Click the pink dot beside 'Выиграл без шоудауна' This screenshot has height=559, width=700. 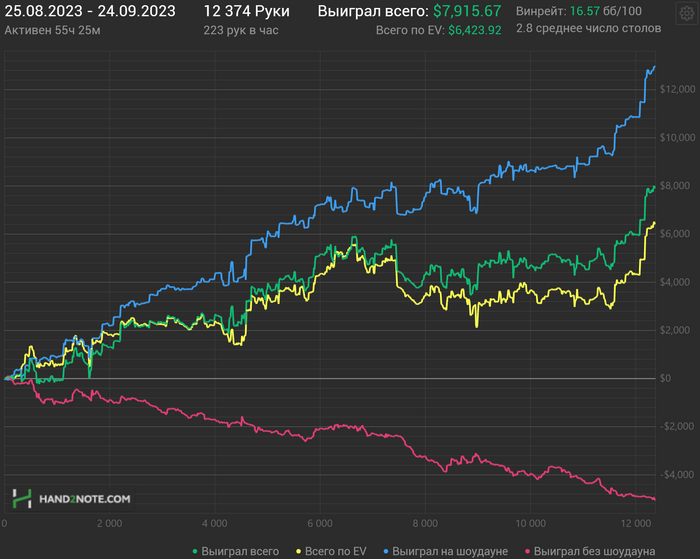click(x=527, y=552)
